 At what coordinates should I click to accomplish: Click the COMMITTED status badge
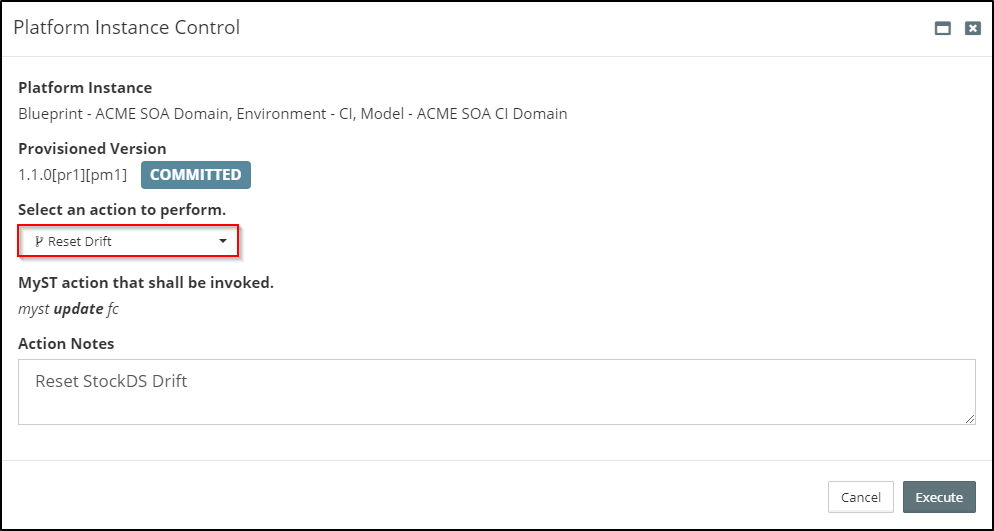pos(195,175)
